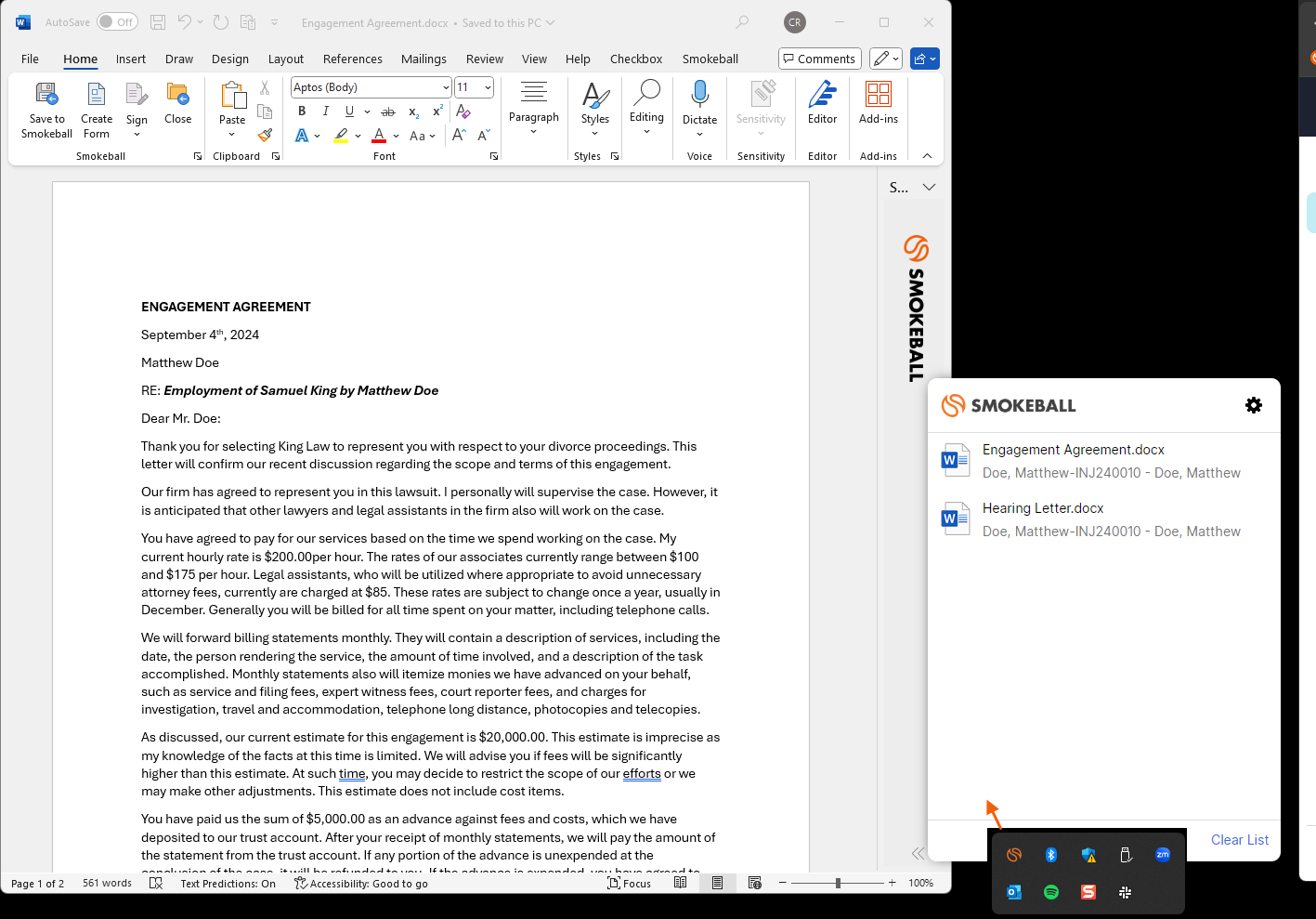Open font color dropdown arrow
Screen dimensions: 1316x919
coord(397,136)
